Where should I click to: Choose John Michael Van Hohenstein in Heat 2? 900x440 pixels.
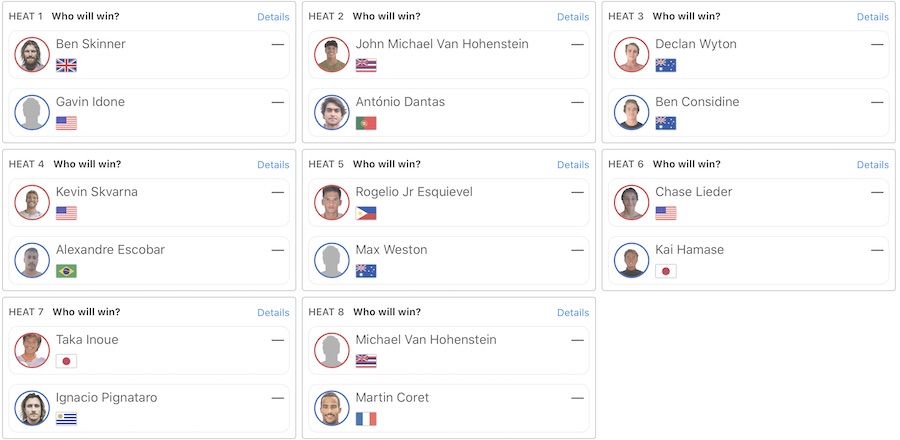click(x=450, y=54)
